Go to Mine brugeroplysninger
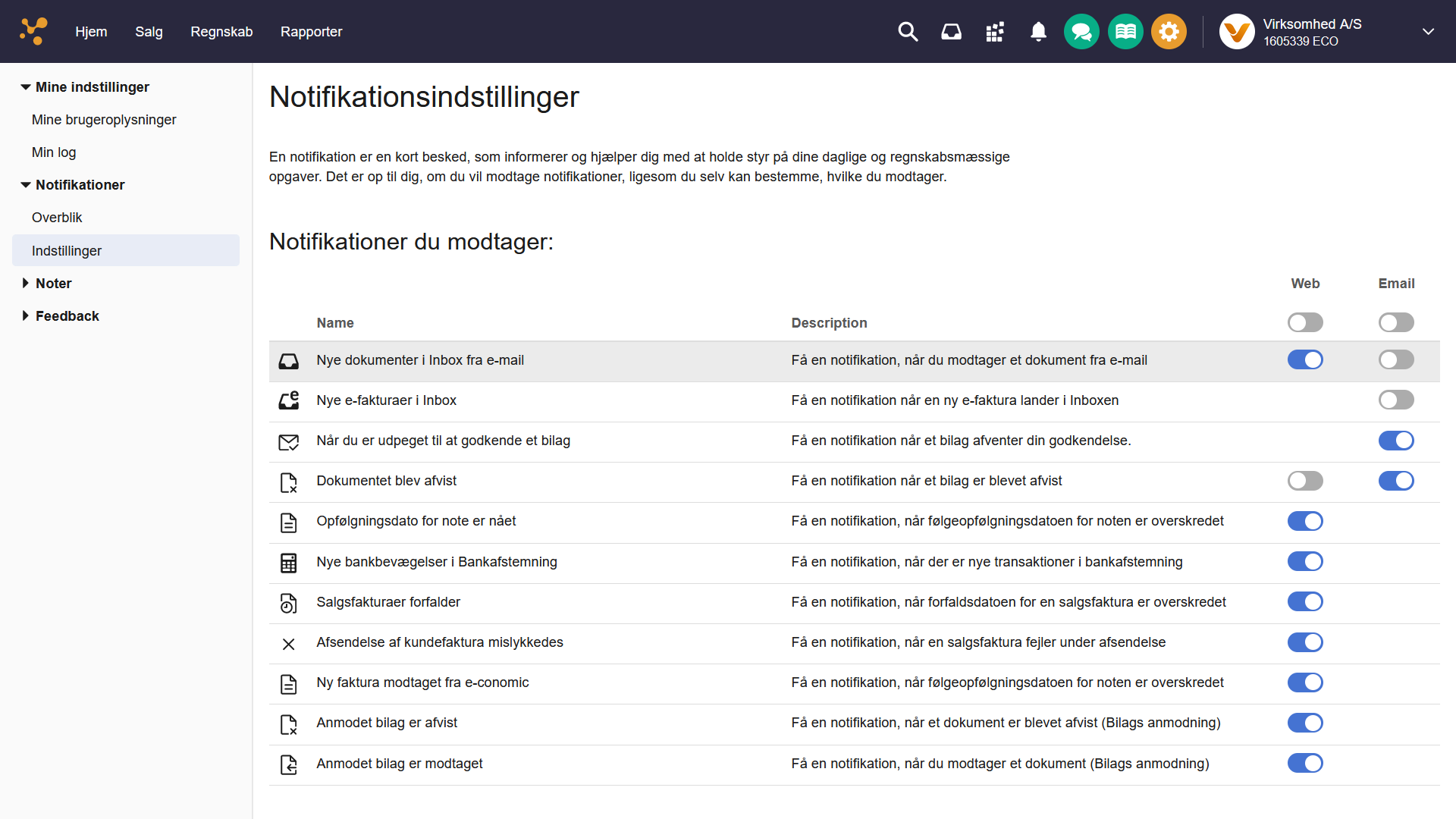This screenshot has width=1456, height=819. point(104,119)
